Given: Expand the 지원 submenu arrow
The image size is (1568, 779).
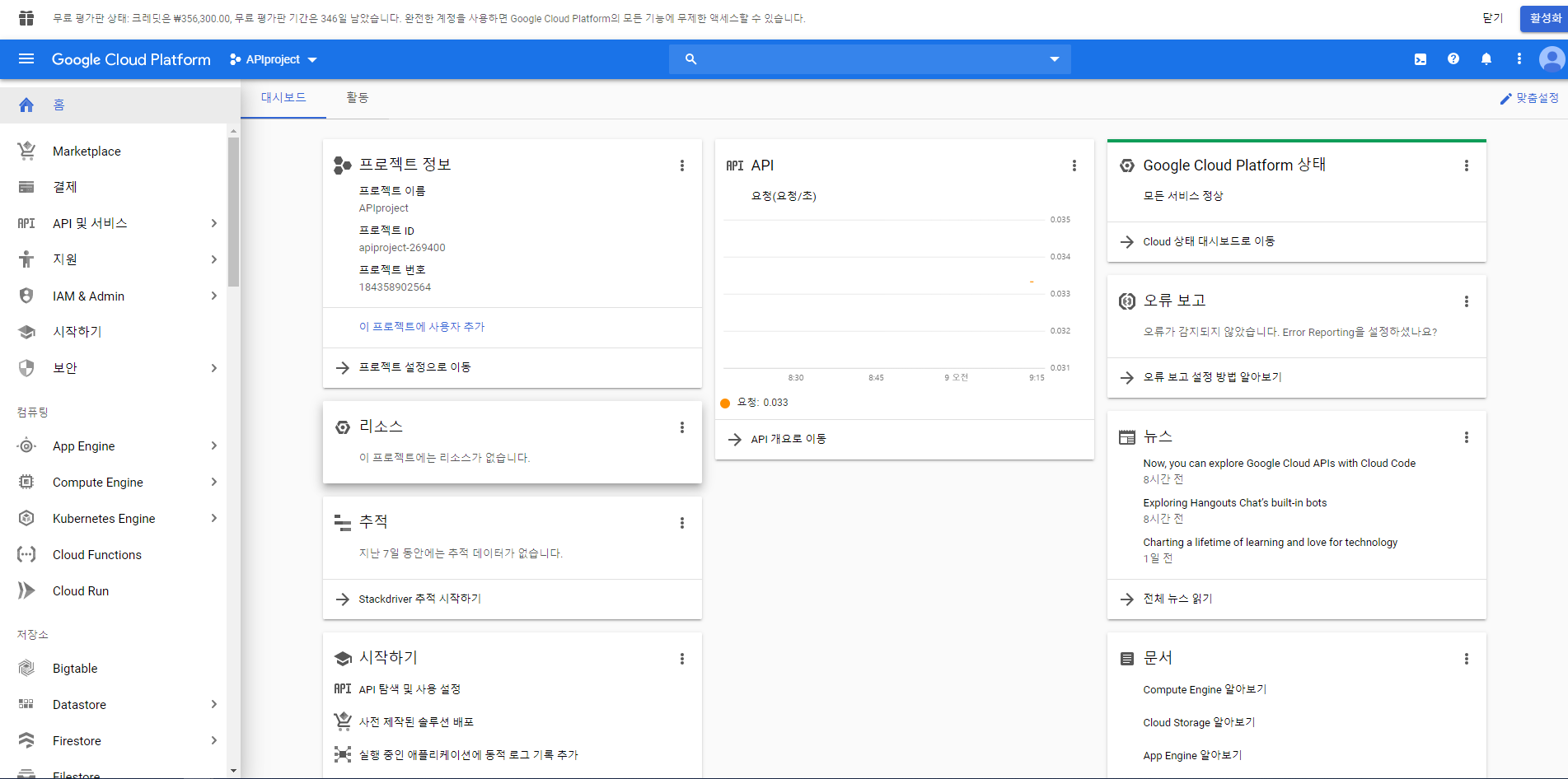Looking at the screenshot, I should [214, 259].
